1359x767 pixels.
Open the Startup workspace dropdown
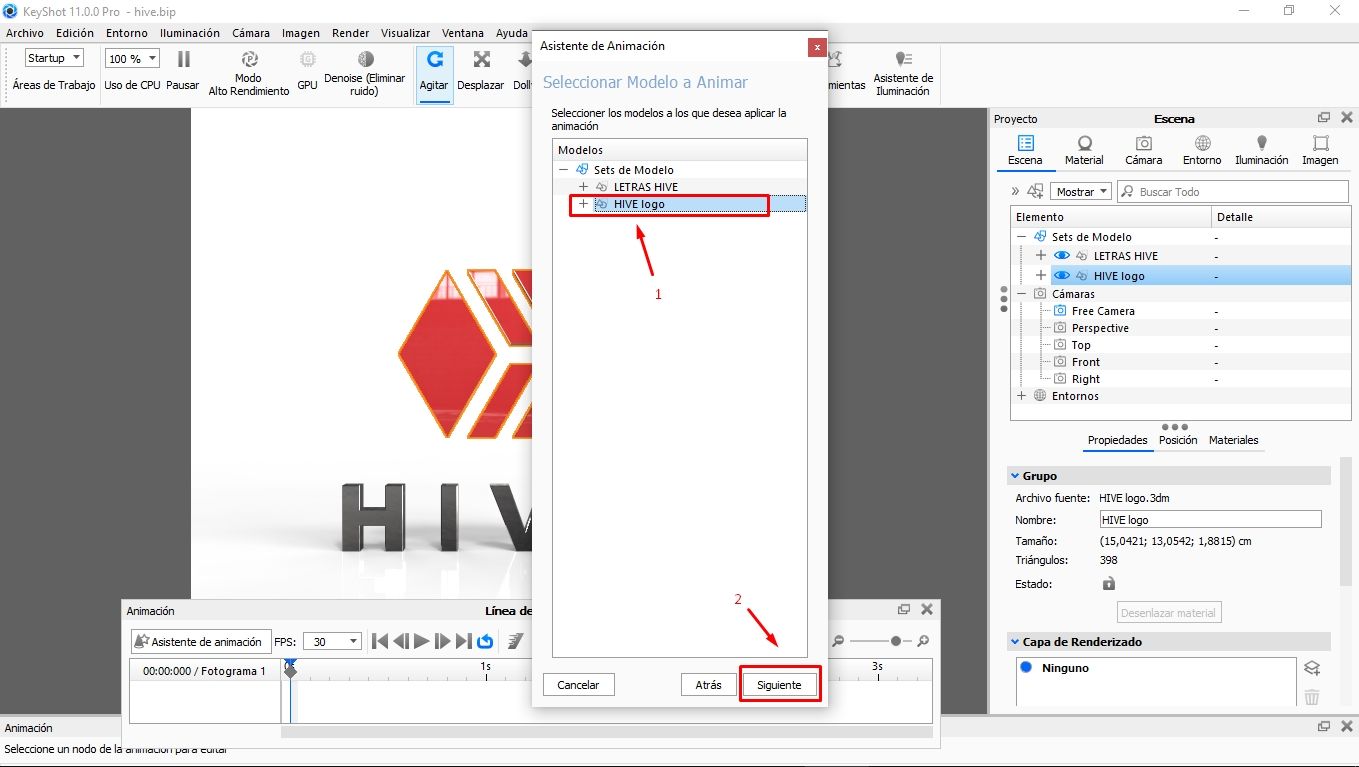point(54,58)
